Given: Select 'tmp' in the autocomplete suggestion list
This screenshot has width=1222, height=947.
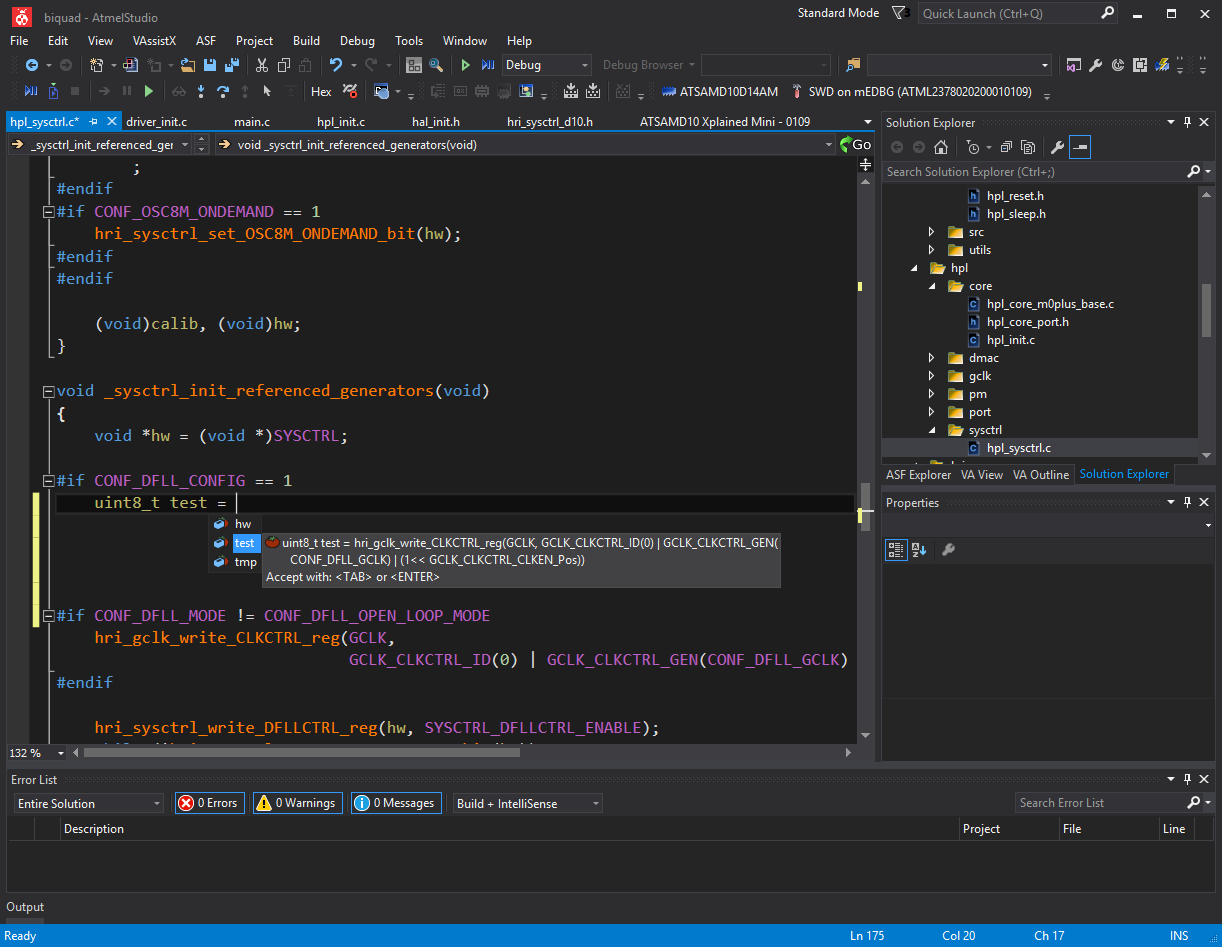Looking at the screenshot, I should tap(245, 562).
